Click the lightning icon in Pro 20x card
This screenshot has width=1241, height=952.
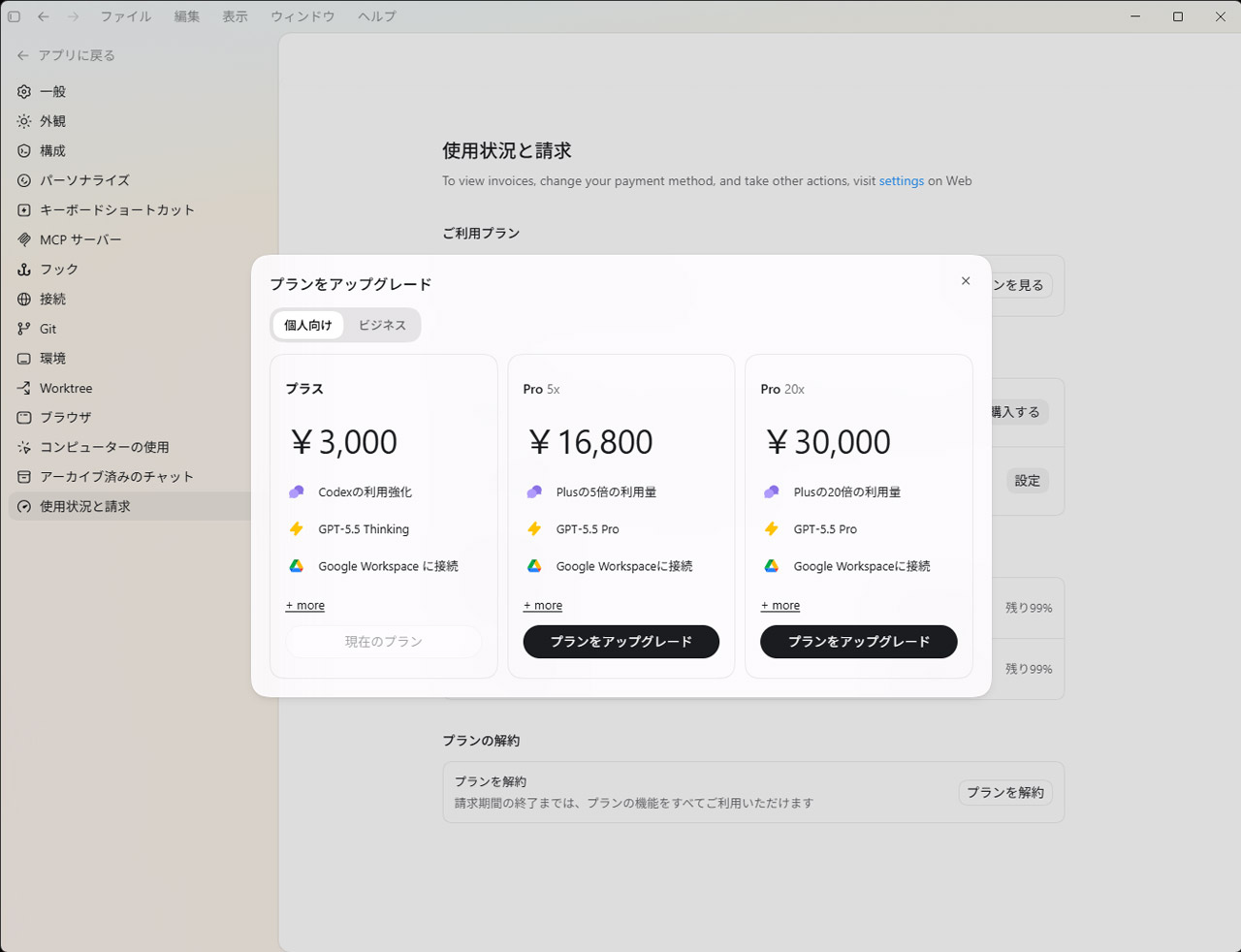point(772,529)
